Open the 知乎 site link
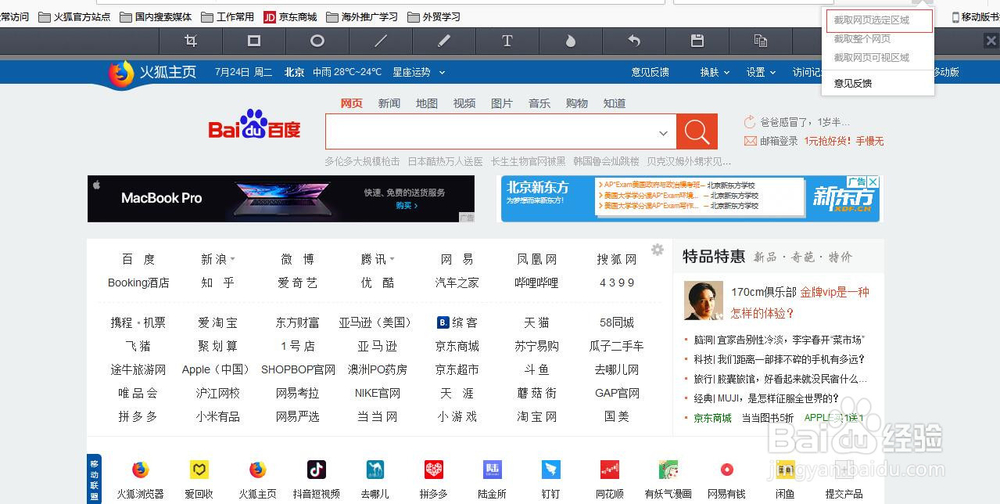Image resolution: width=1000 pixels, height=504 pixels. (x=217, y=283)
